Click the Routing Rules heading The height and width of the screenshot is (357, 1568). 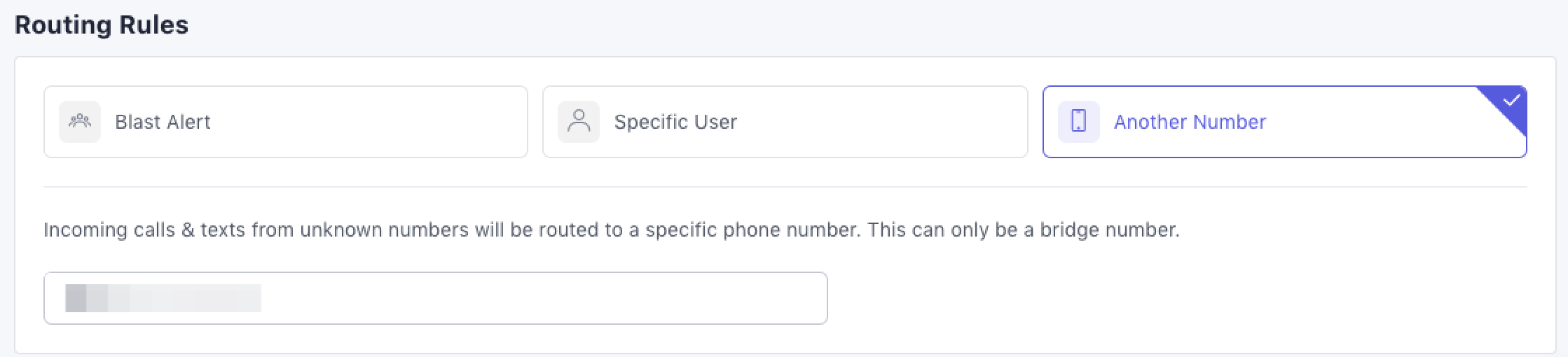pyautogui.click(x=102, y=25)
